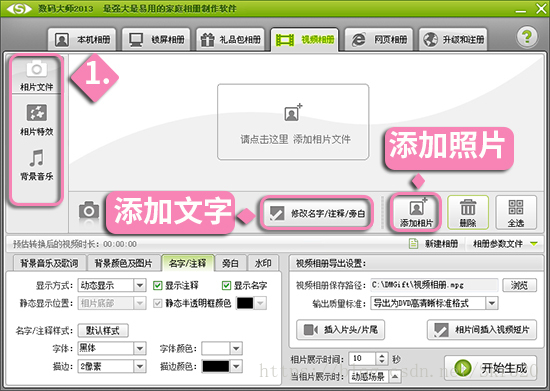Click the green help question mark icon

click(527, 36)
